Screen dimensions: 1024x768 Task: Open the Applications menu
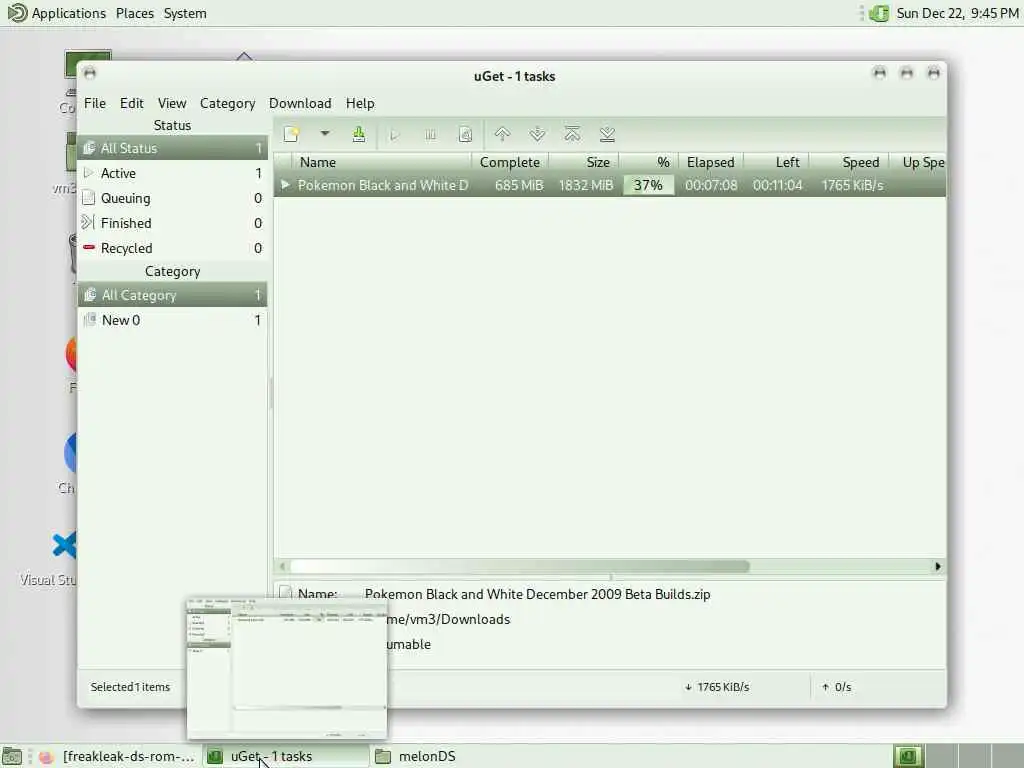56,13
